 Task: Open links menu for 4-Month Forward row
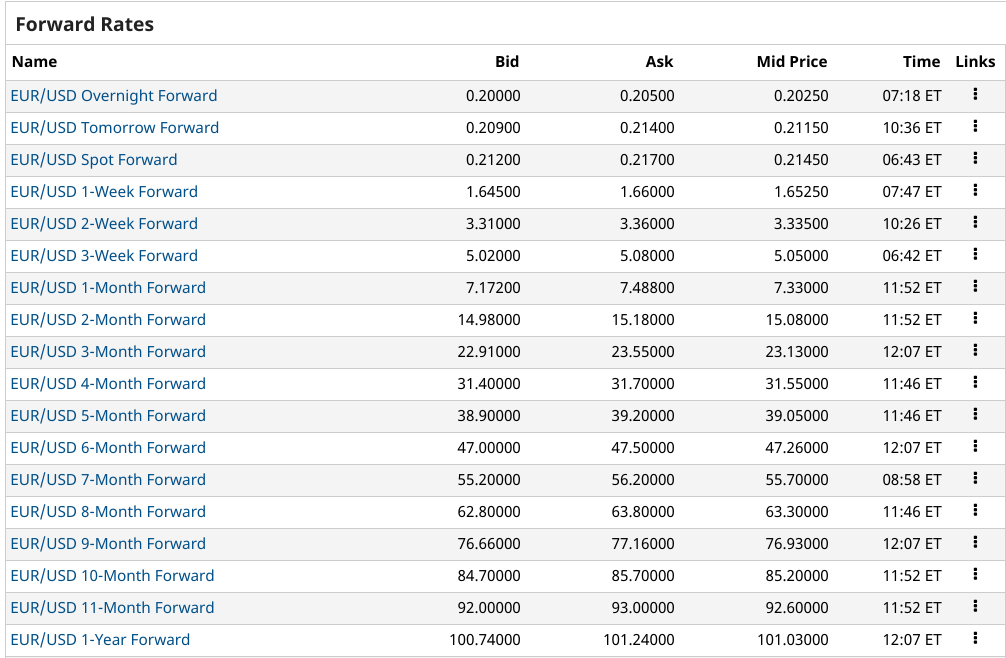(x=975, y=383)
